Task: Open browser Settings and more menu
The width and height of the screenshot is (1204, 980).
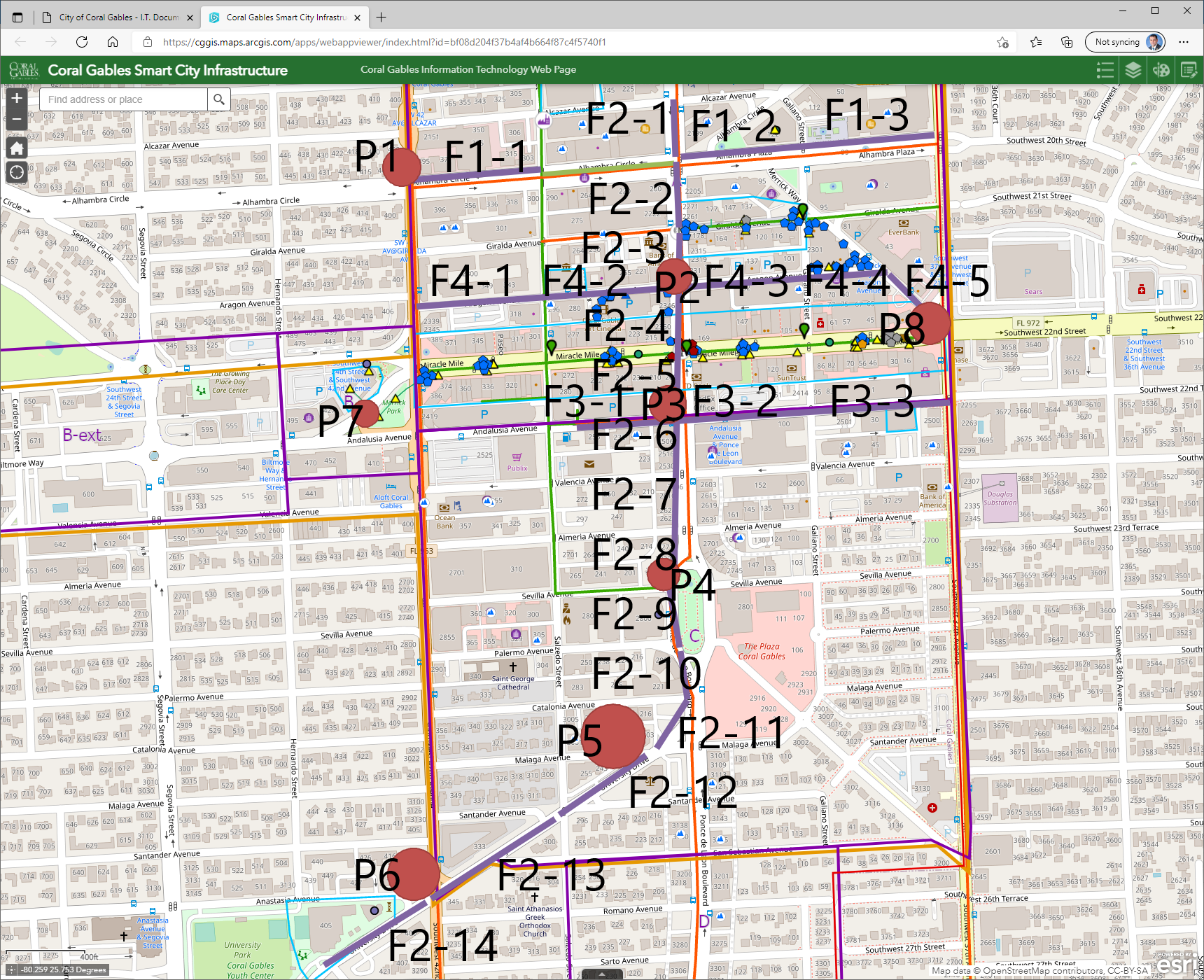Action: click(1184, 42)
